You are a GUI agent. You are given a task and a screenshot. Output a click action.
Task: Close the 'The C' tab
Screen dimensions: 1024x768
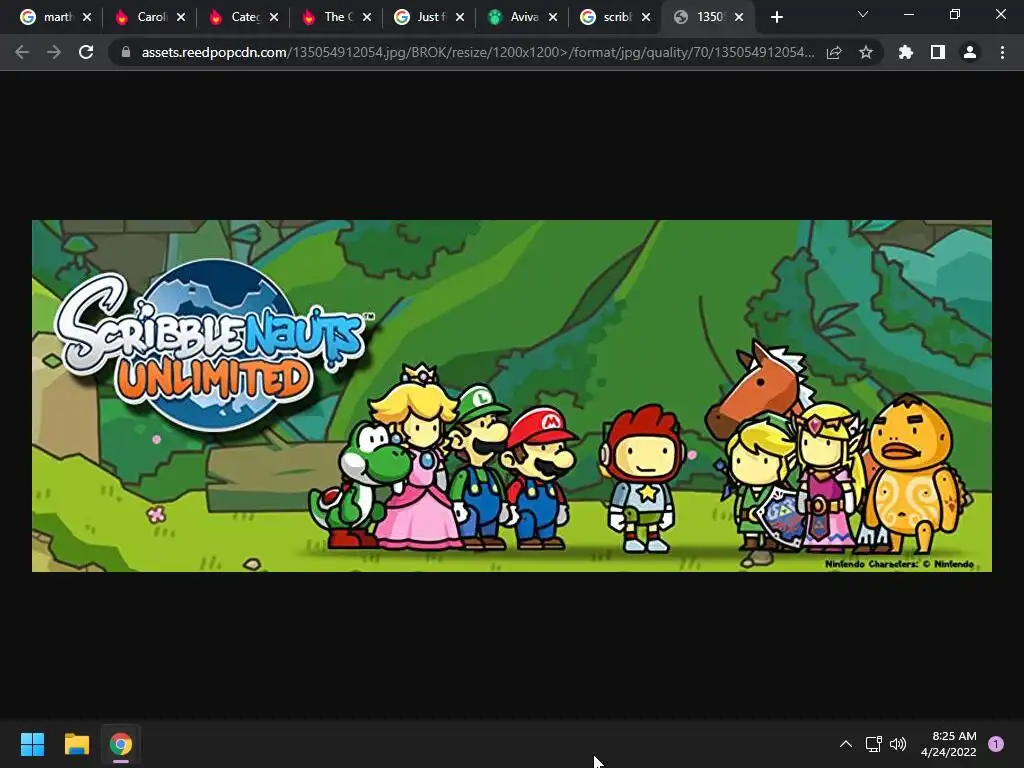point(367,17)
